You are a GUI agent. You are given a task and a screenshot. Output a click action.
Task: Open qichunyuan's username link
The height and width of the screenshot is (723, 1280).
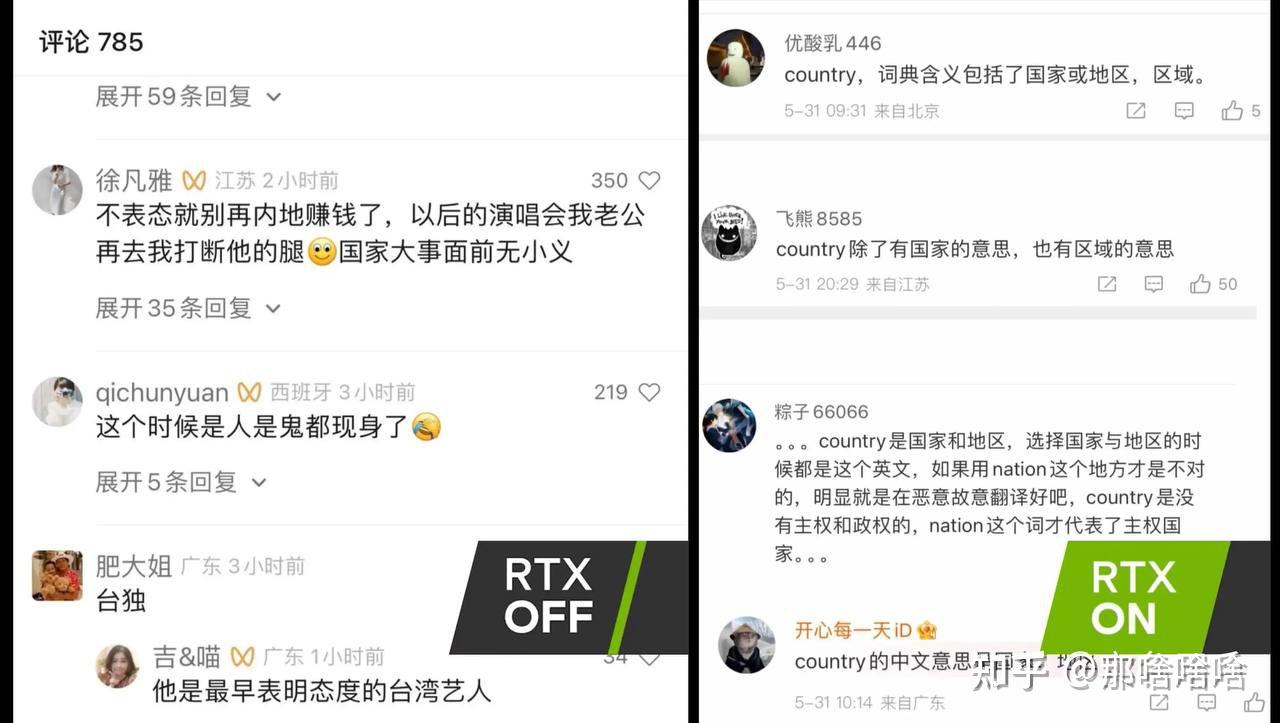[x=162, y=392]
